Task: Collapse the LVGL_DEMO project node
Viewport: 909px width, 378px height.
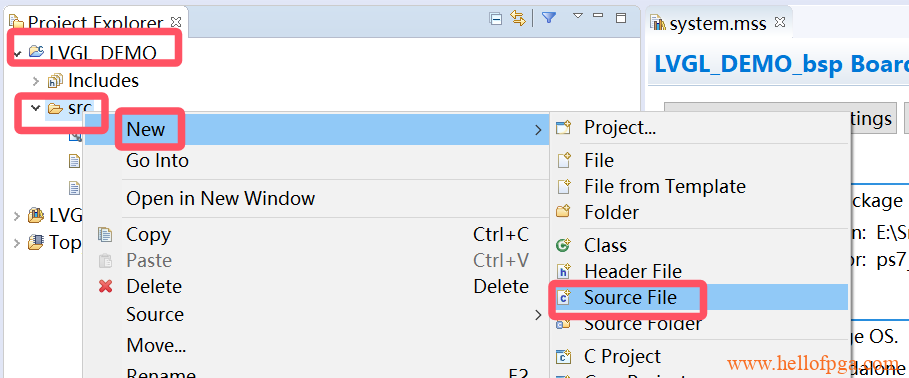Action: click(16, 53)
